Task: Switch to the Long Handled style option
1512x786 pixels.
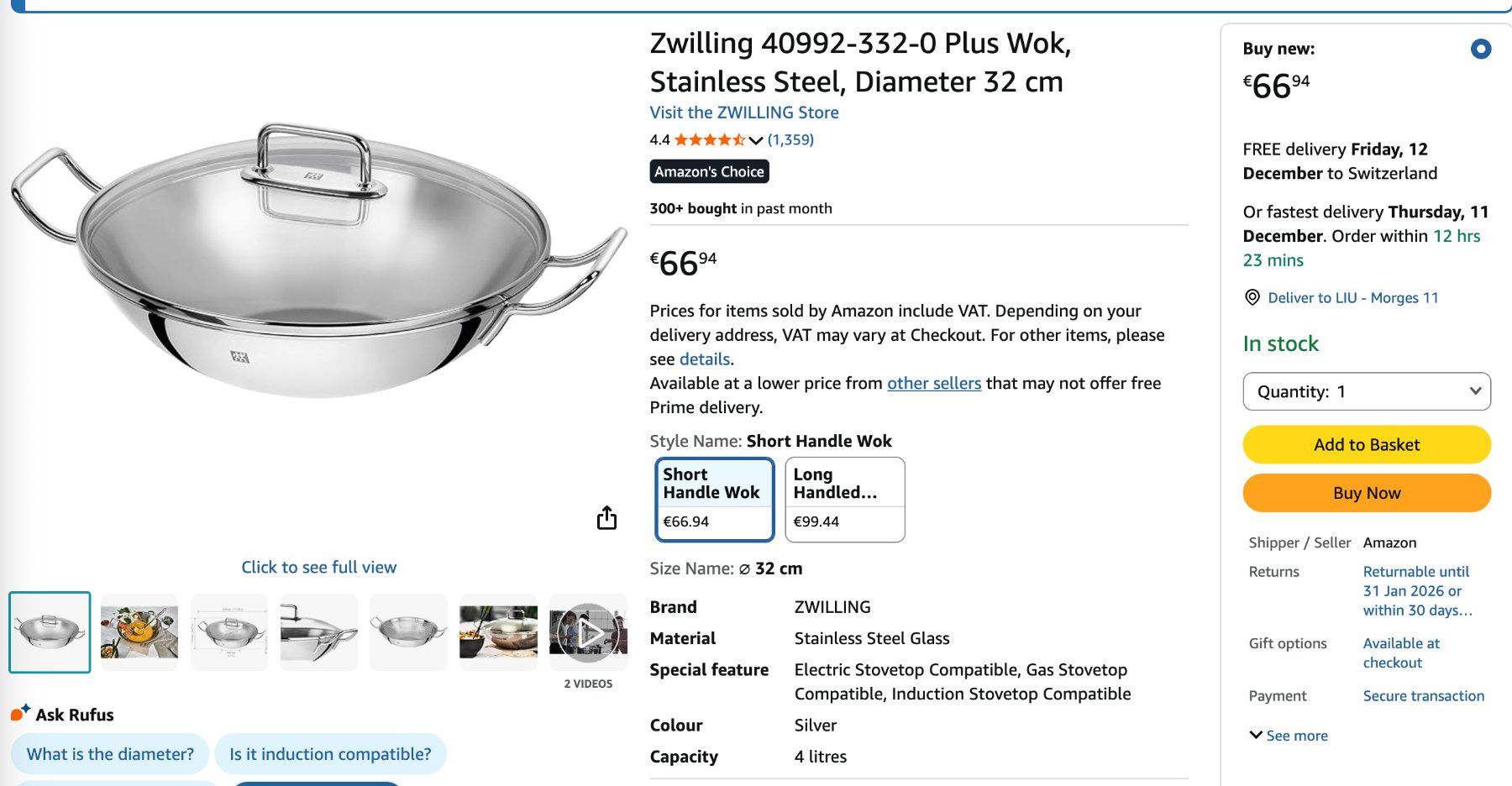Action: (844, 499)
